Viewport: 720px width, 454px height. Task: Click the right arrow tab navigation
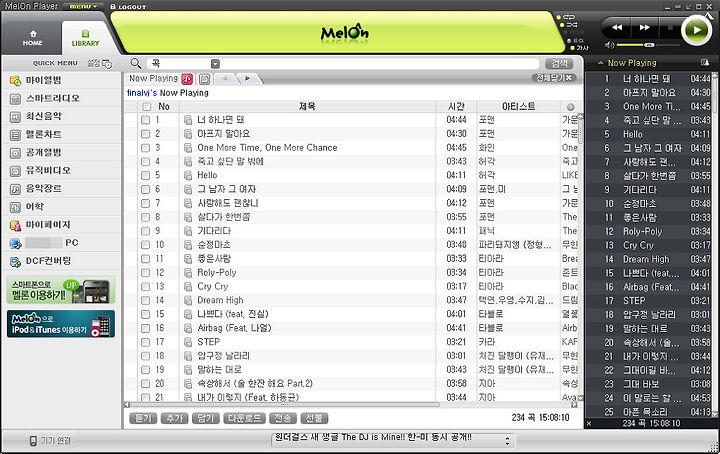pos(248,78)
